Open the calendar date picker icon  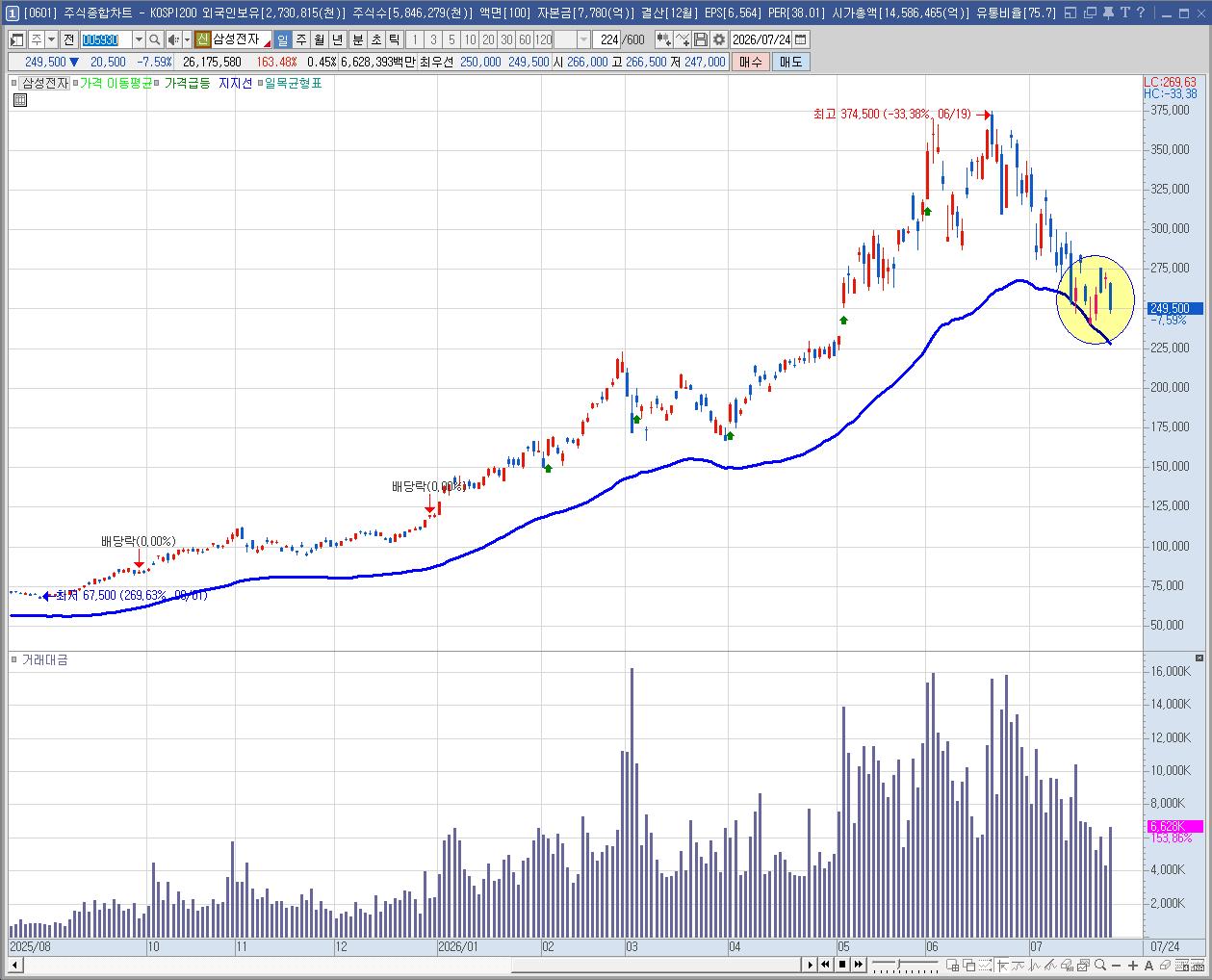[x=801, y=39]
